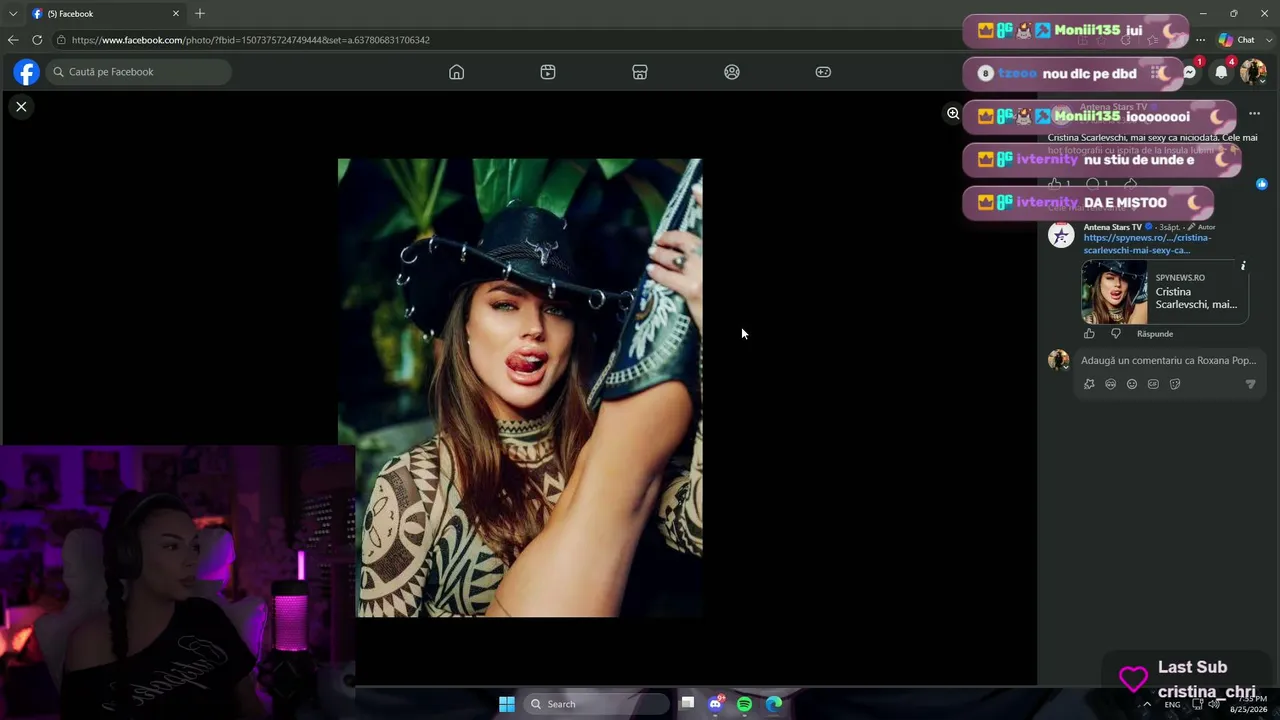Open the Windows Start menu
1280x720 pixels.
[x=507, y=704]
